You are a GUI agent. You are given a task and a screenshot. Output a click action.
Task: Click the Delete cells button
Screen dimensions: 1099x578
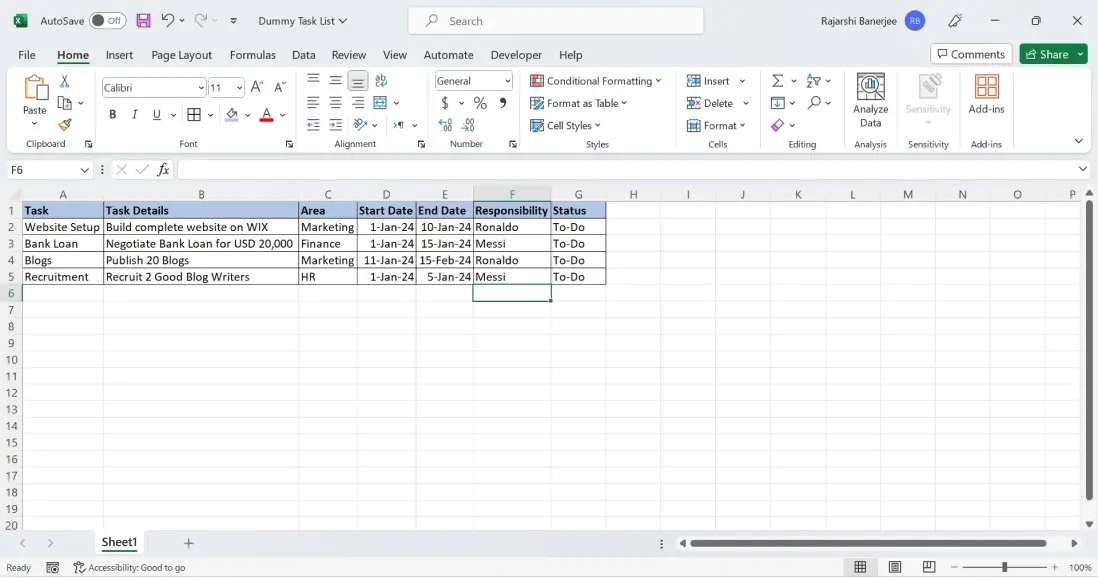coord(710,103)
